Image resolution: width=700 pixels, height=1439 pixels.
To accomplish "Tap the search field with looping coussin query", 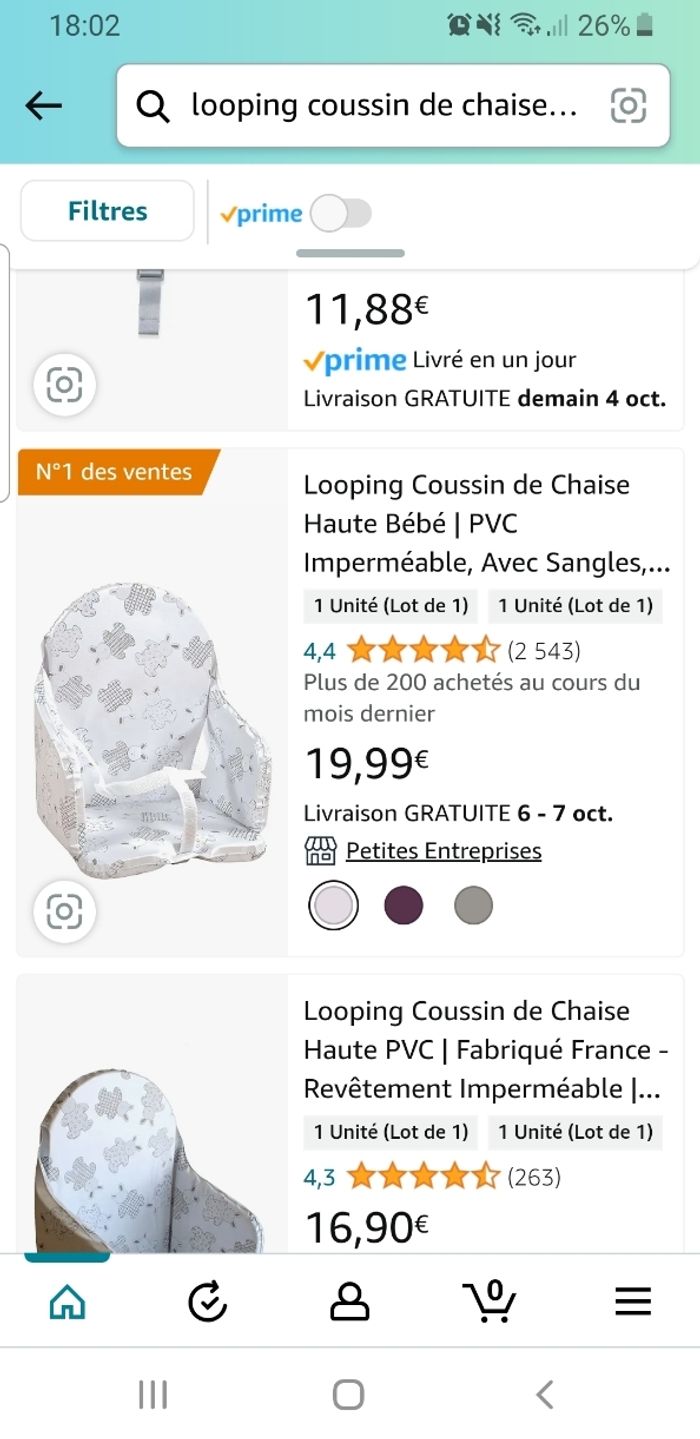I will tap(384, 105).
